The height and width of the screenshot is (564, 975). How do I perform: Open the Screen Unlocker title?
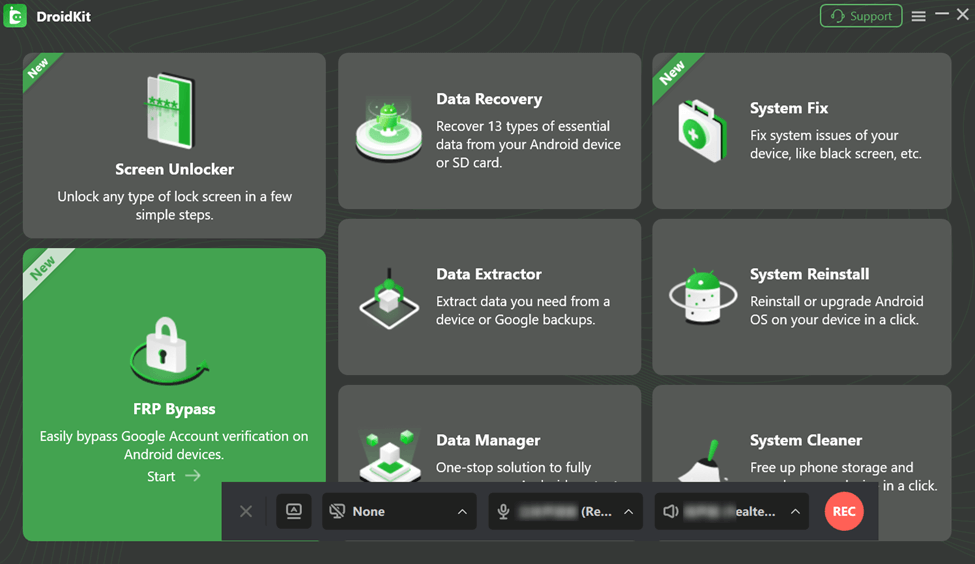pos(174,169)
